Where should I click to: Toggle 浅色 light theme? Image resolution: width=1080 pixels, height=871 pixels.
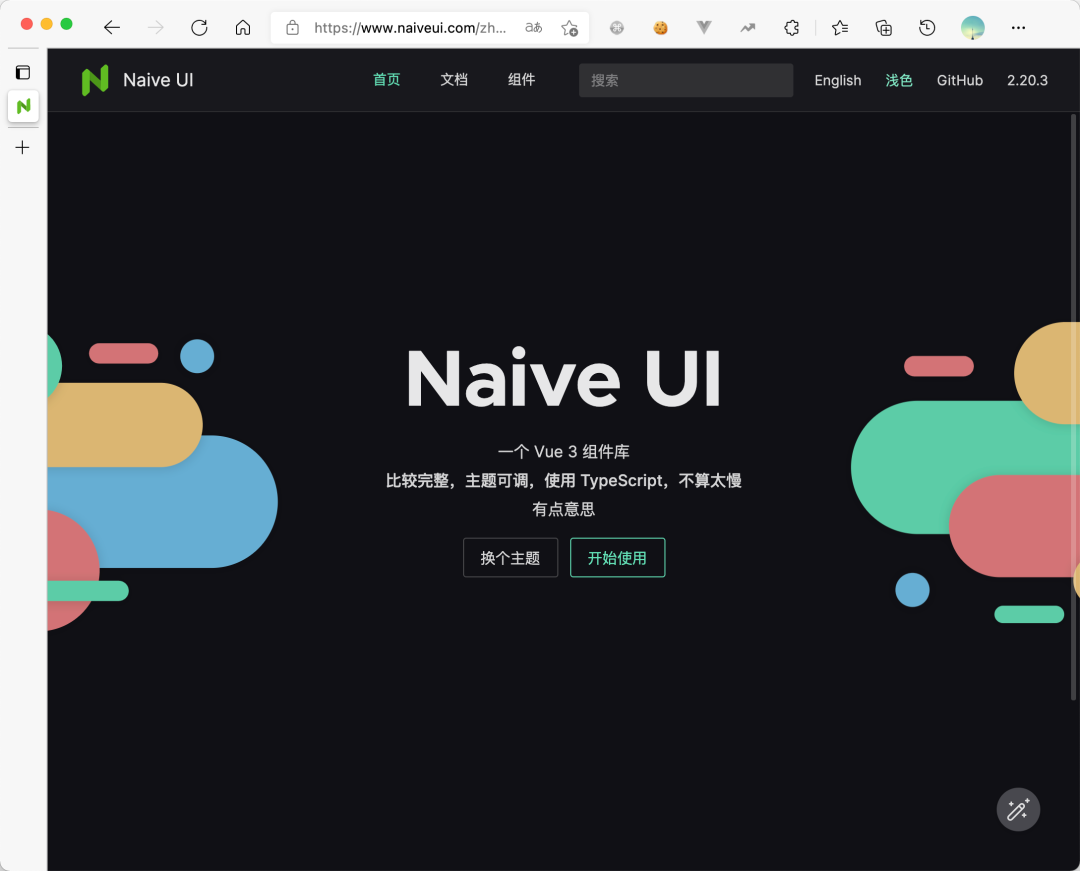click(x=899, y=81)
